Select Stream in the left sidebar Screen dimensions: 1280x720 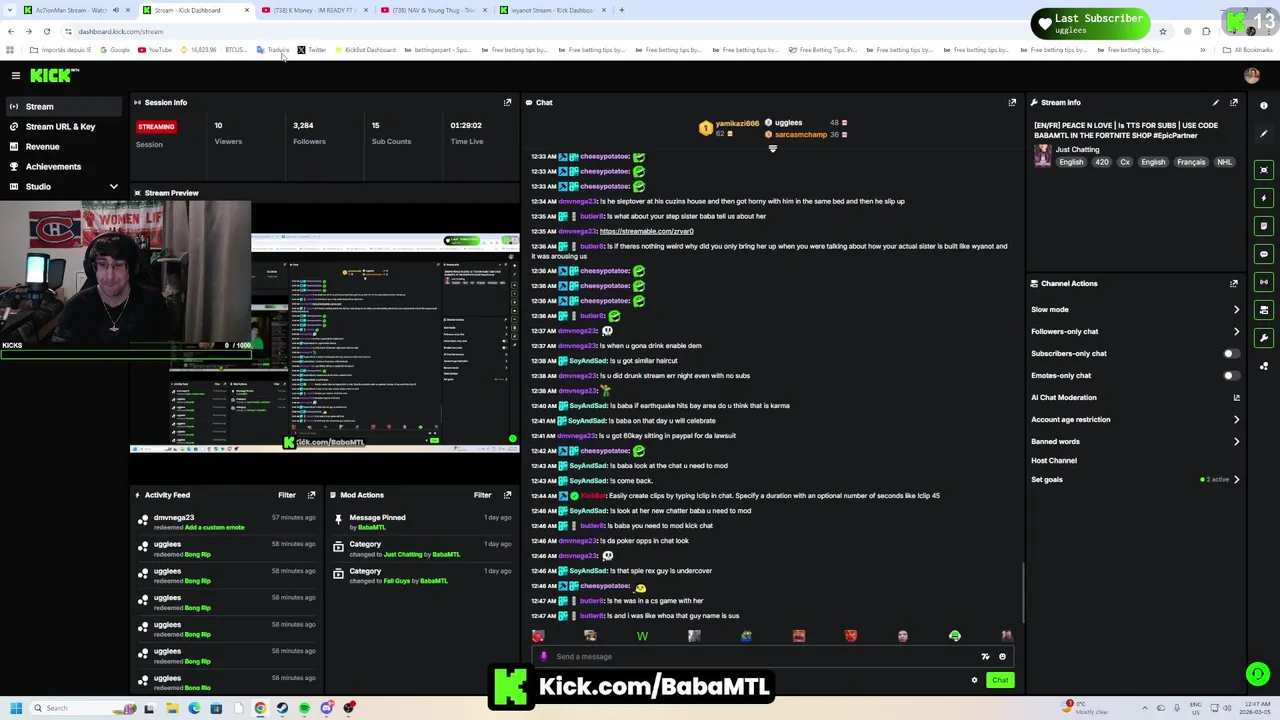pyautogui.click(x=64, y=106)
